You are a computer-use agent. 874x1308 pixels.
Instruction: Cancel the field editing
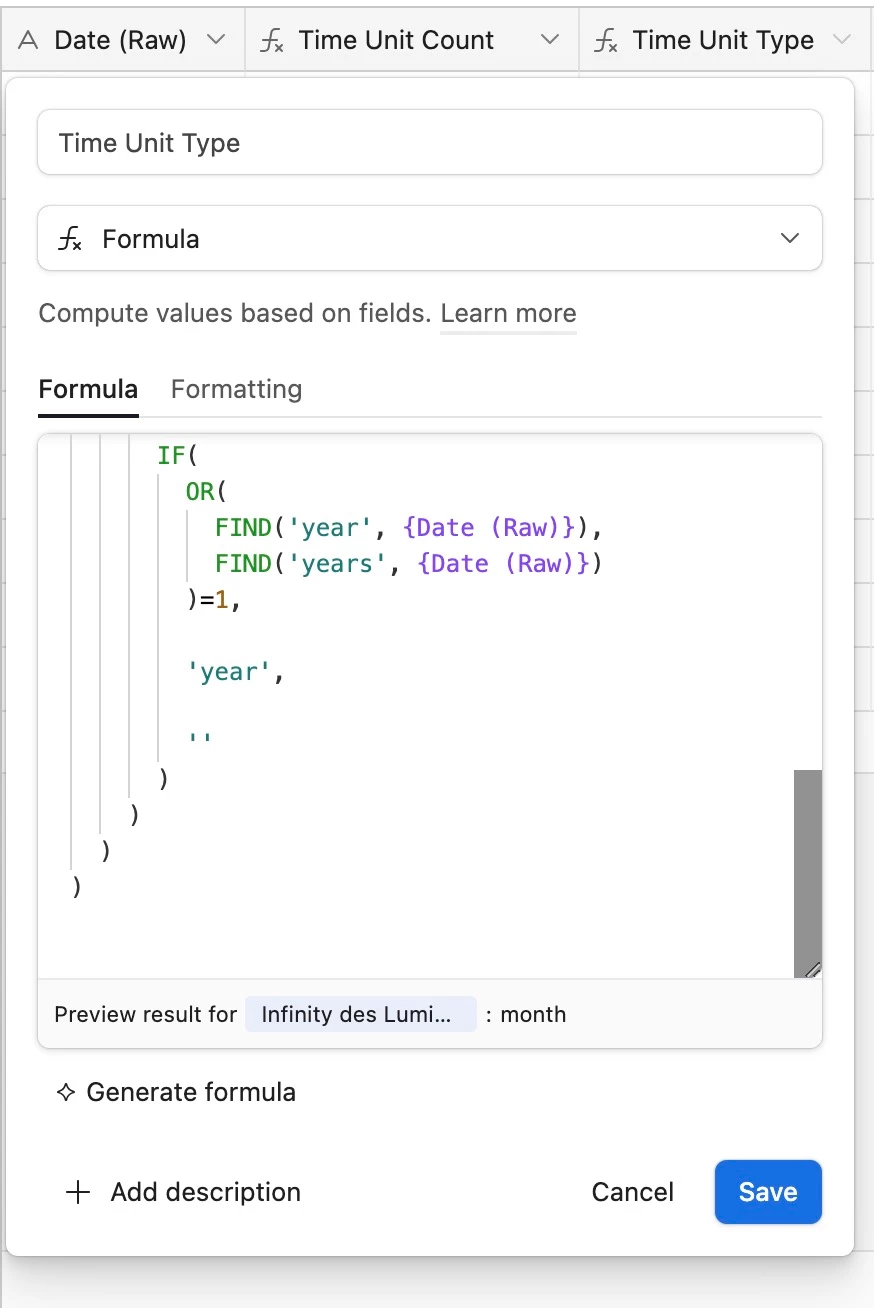[632, 1192]
